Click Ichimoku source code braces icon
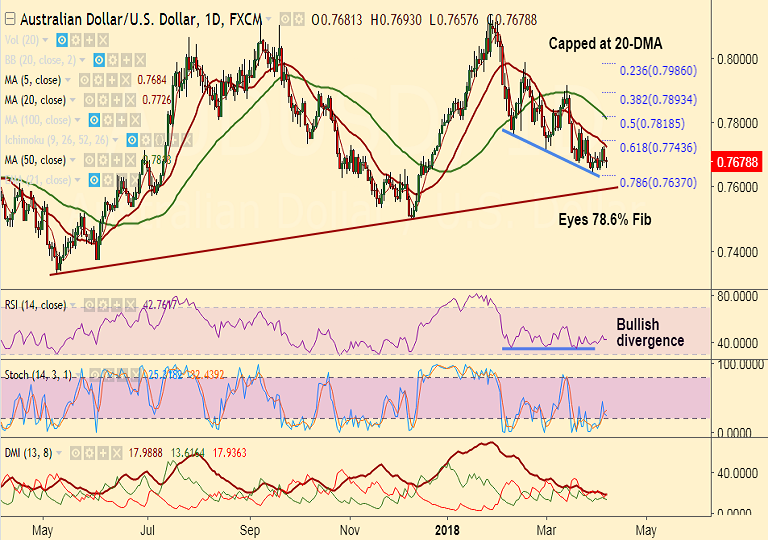This screenshot has width=768, height=542. point(160,140)
